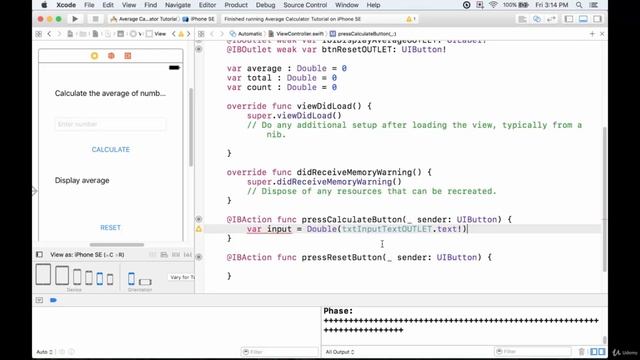This screenshot has width=640, height=360.
Task: Open the Editor menu
Action: coord(207,5)
